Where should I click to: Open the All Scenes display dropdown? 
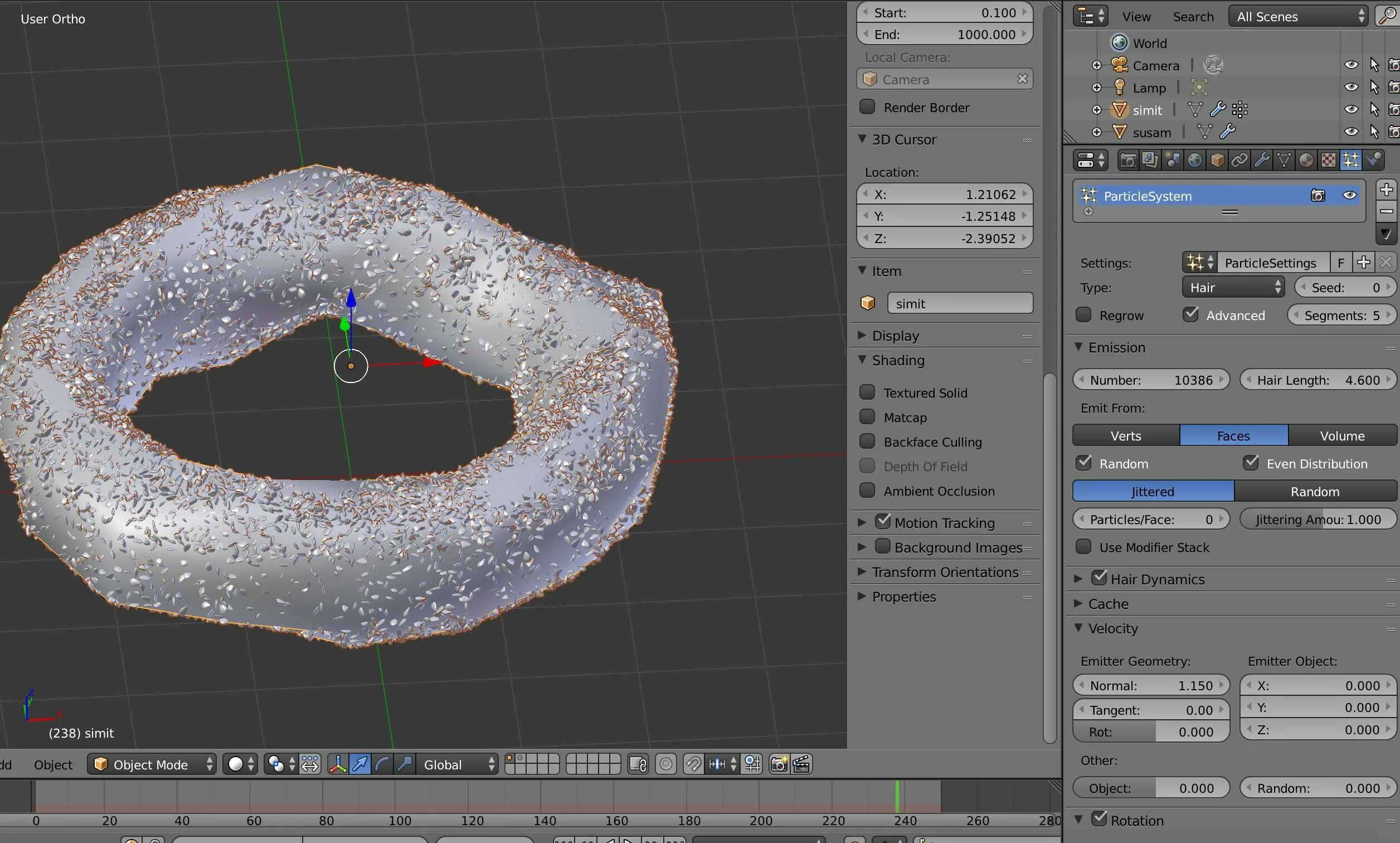pyautogui.click(x=1297, y=16)
